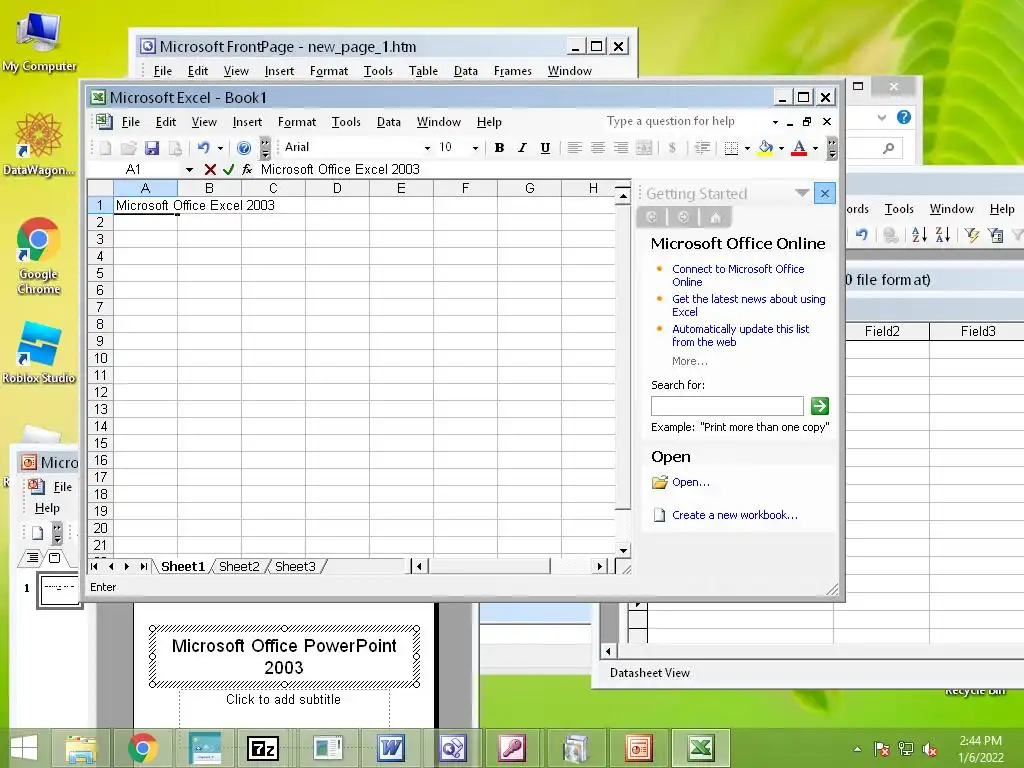Open Table menu in FrontPage window
The image size is (1024, 768).
(x=423, y=71)
